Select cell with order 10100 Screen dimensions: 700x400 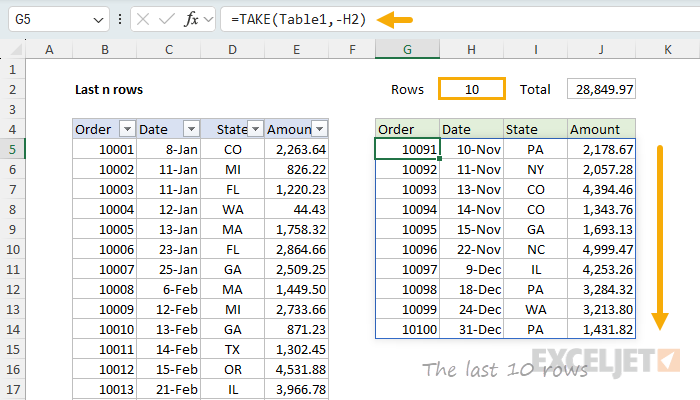407,329
